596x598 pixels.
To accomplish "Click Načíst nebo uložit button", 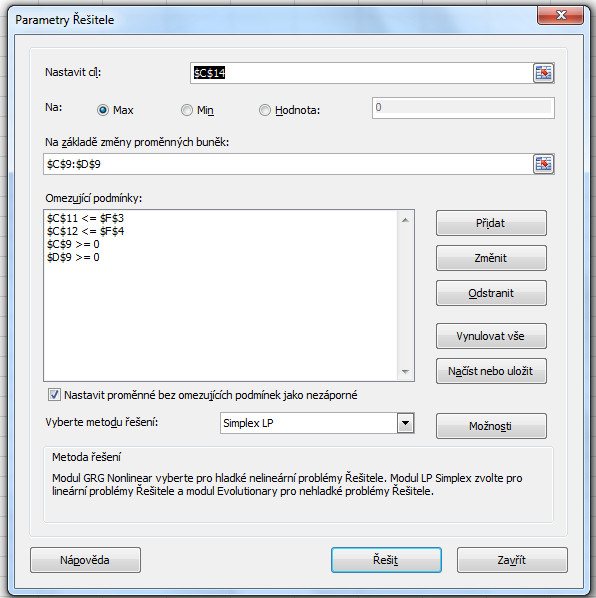I will coord(491,371).
